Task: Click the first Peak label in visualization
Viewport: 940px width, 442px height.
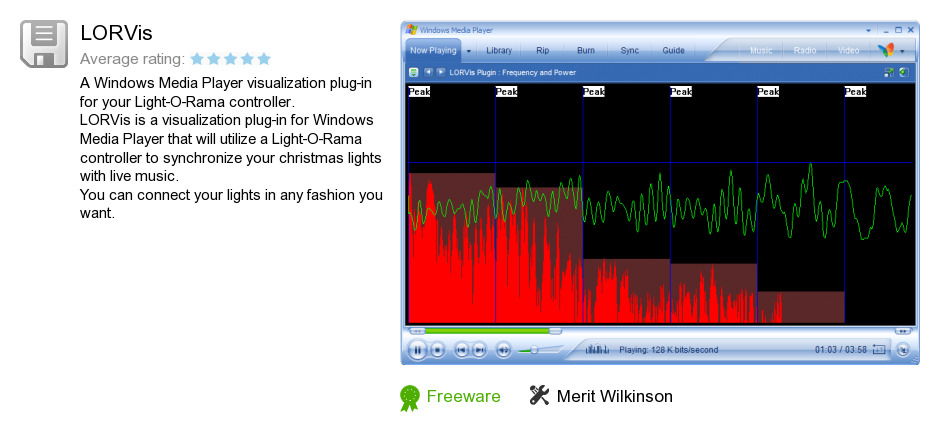Action: click(419, 92)
